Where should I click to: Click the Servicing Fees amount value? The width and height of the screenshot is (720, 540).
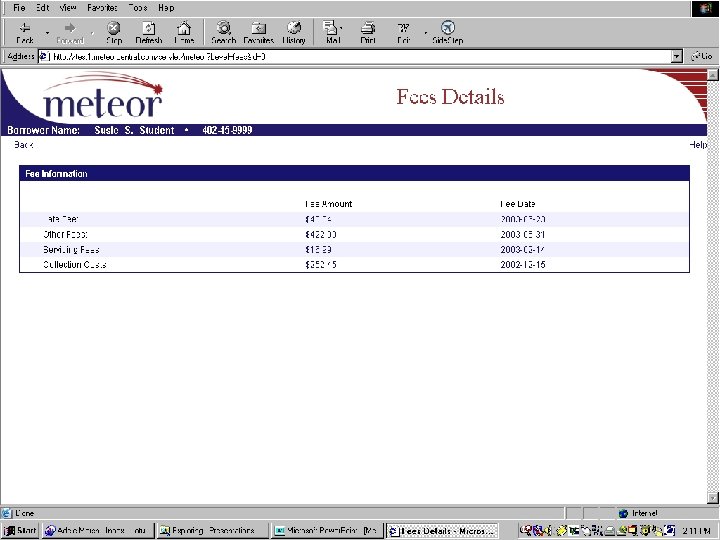coord(318,249)
